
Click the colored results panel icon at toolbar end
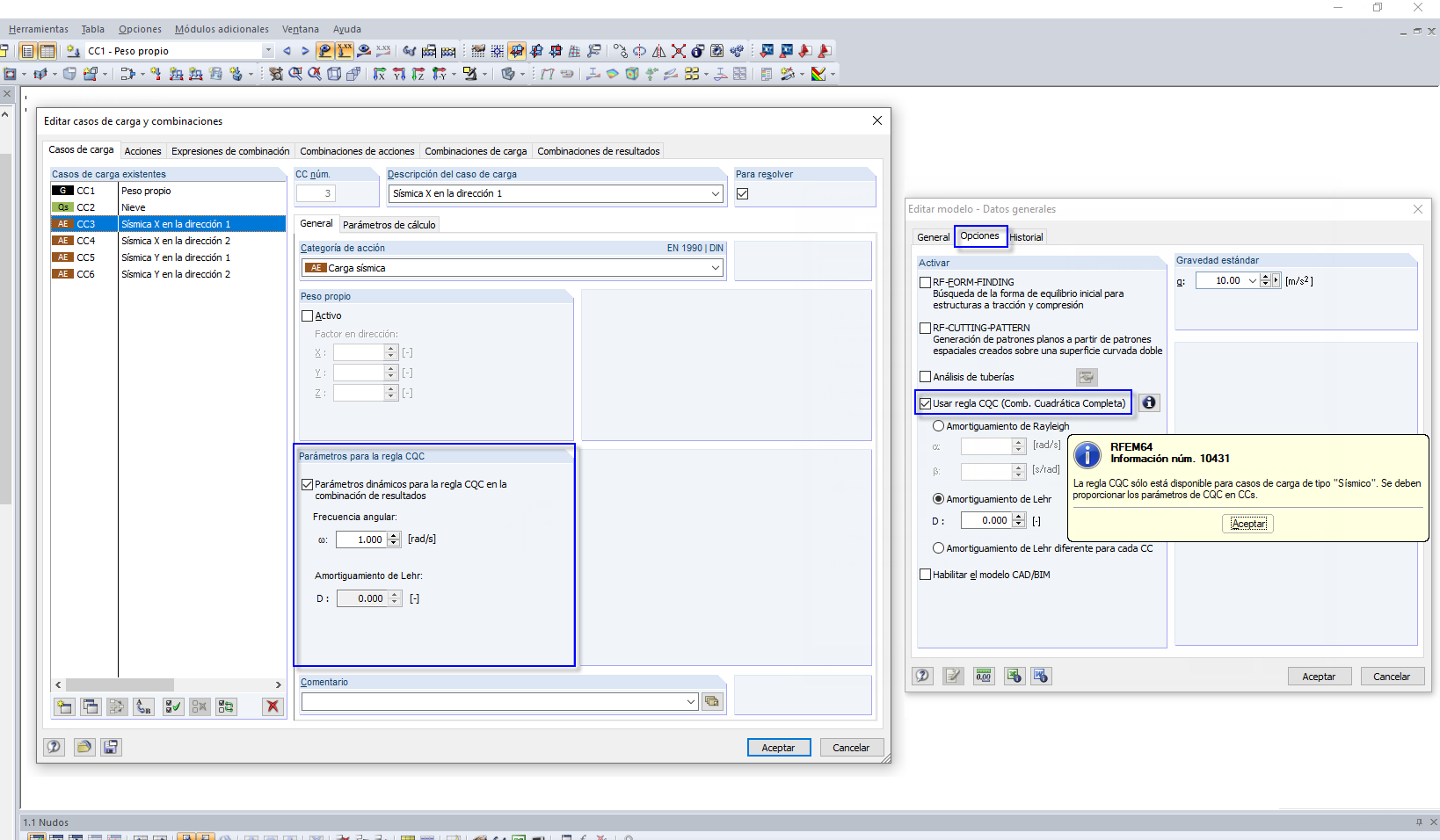click(818, 74)
